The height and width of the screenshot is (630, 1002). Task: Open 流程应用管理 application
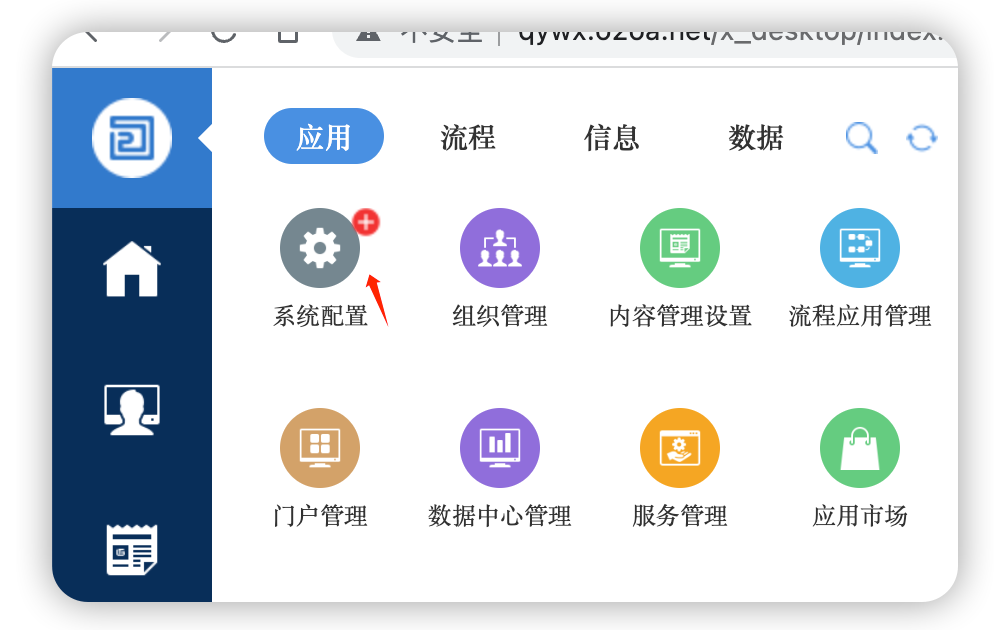[860, 248]
